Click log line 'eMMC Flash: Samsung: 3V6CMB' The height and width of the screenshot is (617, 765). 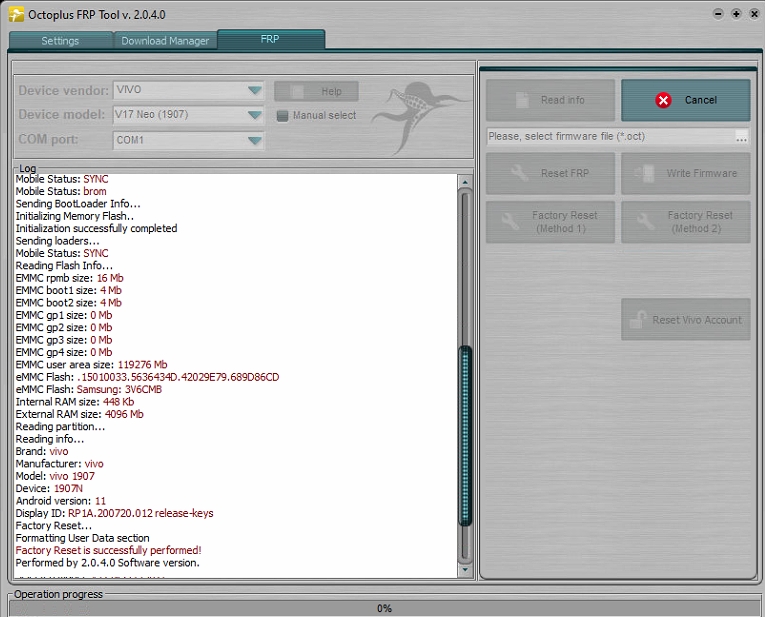(89, 389)
